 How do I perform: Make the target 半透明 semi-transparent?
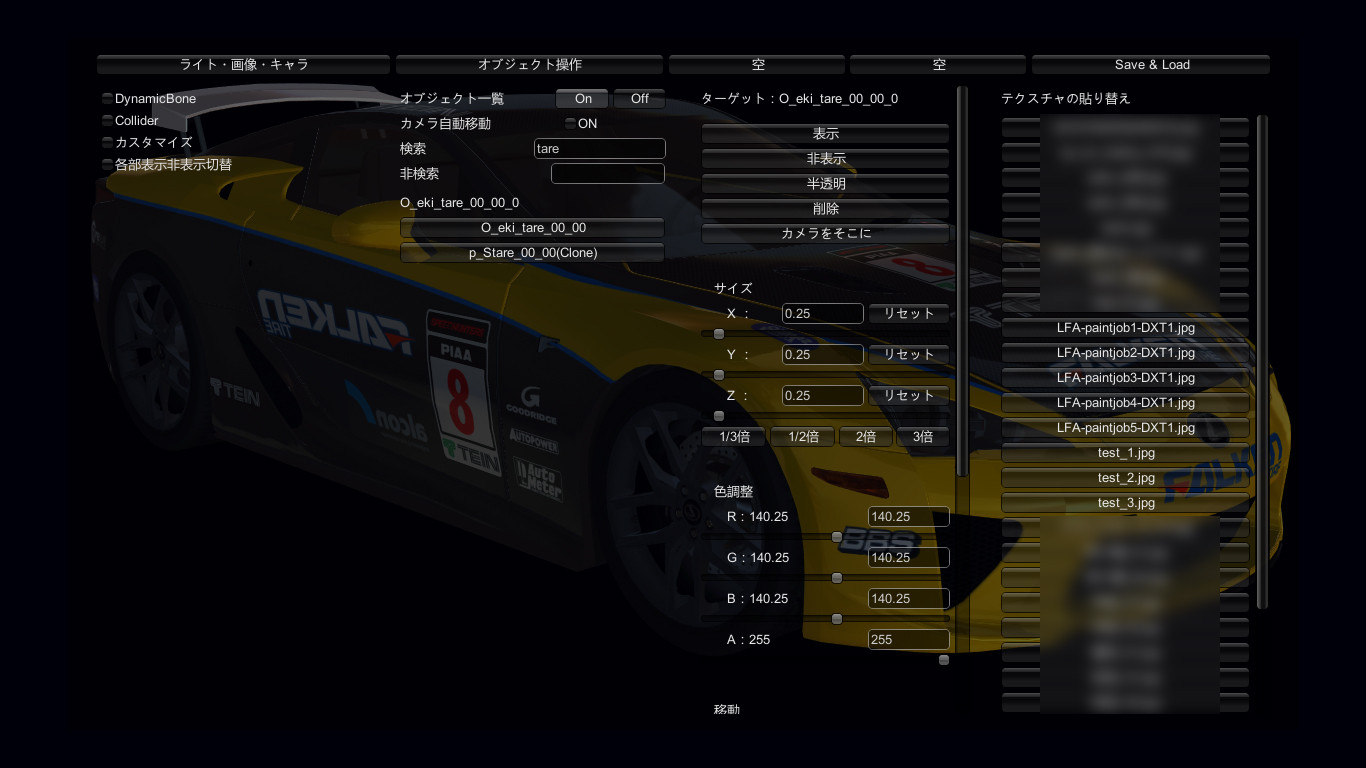[825, 184]
